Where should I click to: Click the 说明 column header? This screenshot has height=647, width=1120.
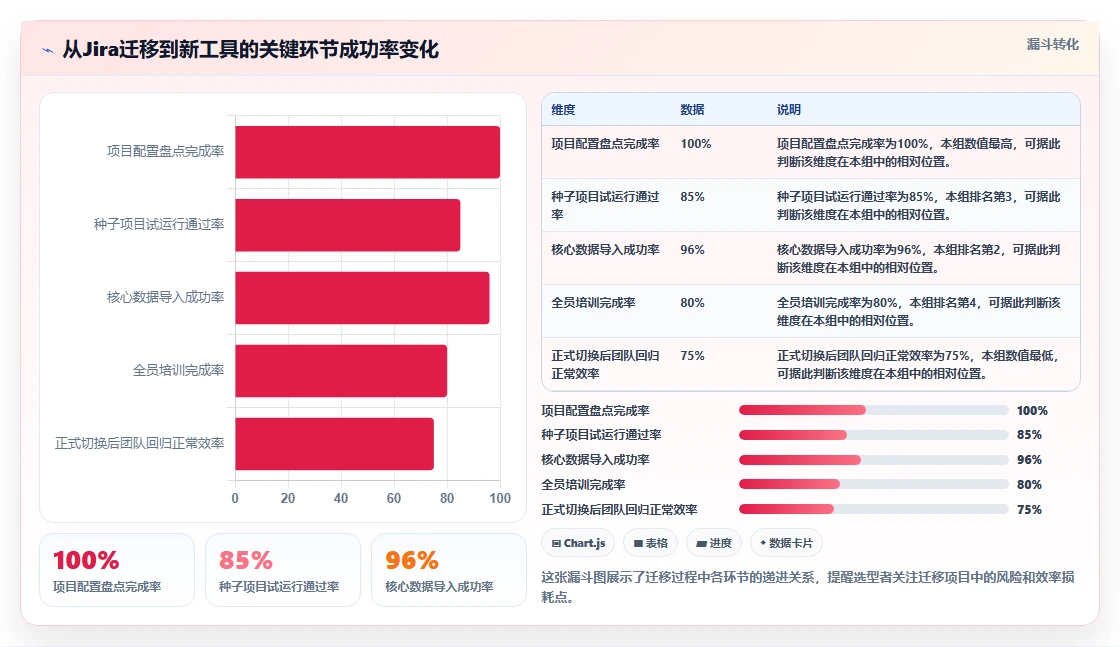click(789, 109)
